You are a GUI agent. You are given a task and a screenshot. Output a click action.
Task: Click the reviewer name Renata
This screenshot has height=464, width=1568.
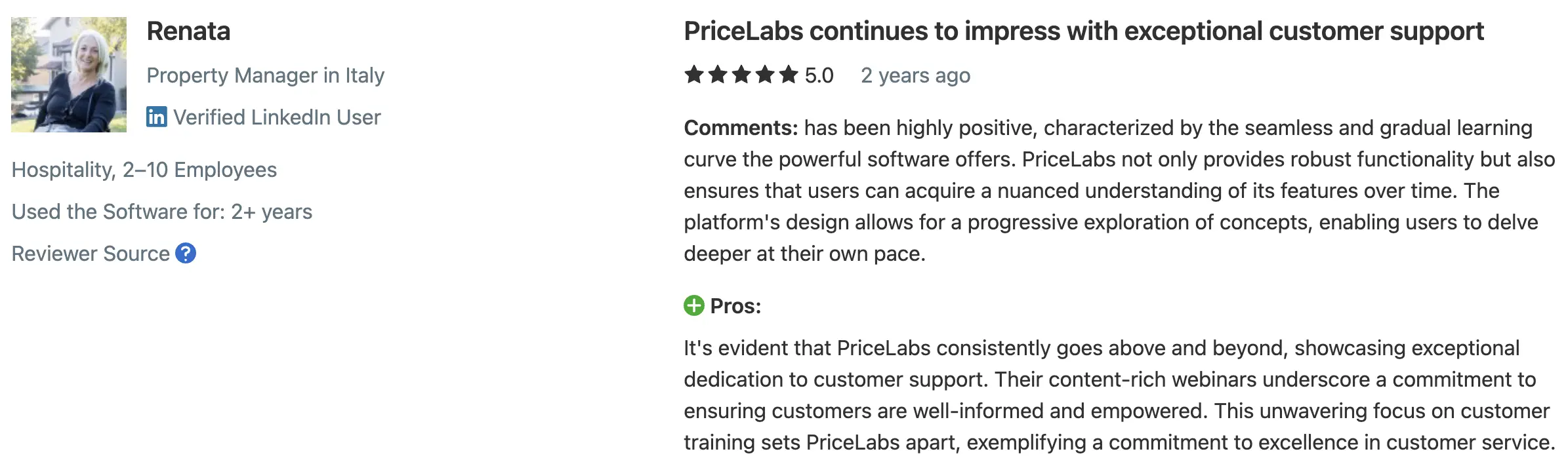tap(188, 31)
